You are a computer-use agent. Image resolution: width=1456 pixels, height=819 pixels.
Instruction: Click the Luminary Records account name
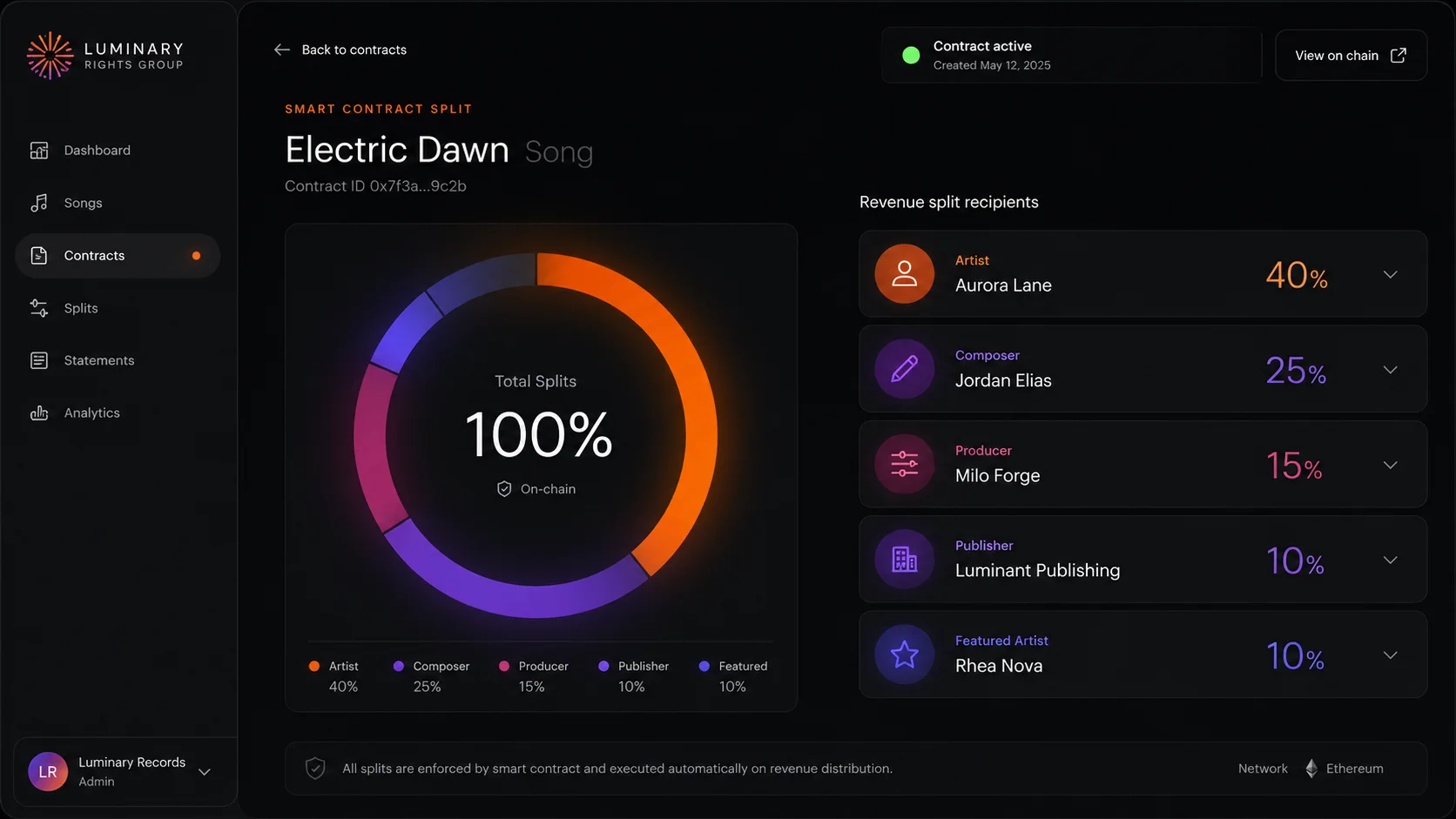coord(132,762)
